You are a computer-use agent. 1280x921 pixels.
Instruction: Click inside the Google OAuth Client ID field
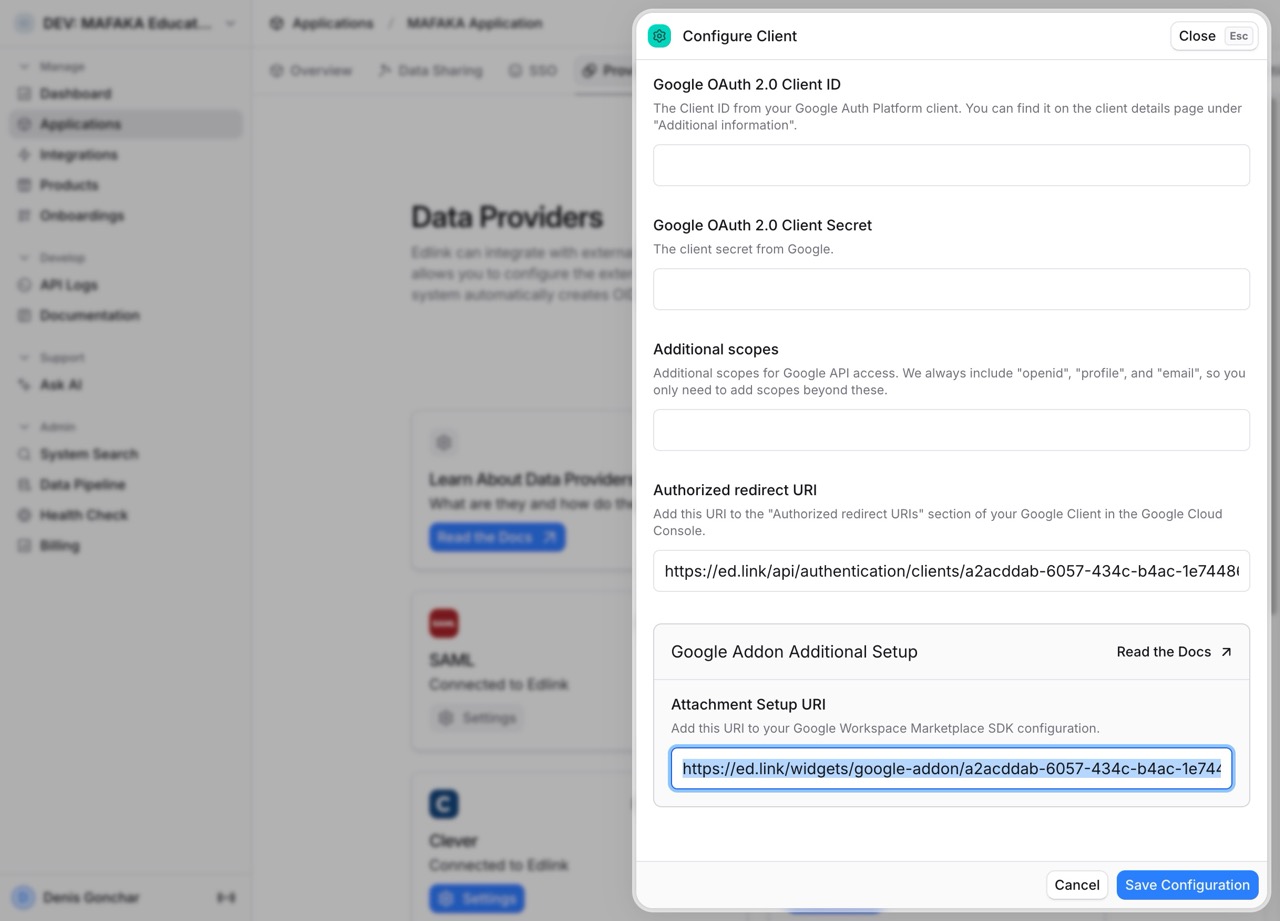pos(951,165)
